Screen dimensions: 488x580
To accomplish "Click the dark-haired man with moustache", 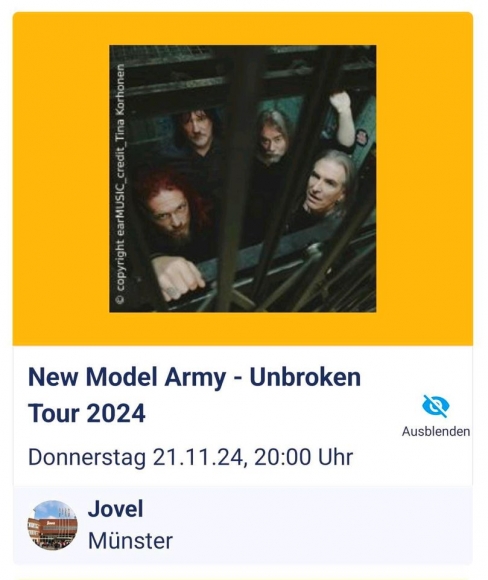I will (x=197, y=130).
